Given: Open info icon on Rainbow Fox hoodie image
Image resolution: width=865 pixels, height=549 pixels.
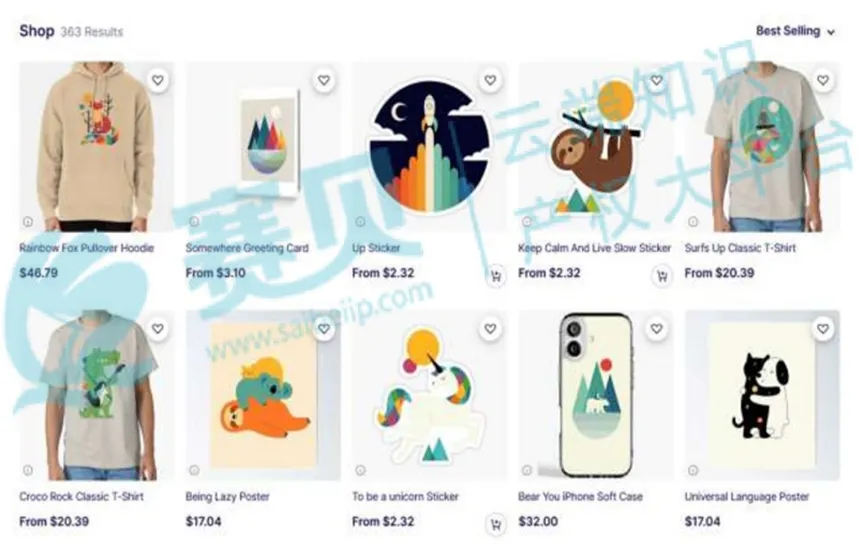Looking at the screenshot, I should [28, 222].
